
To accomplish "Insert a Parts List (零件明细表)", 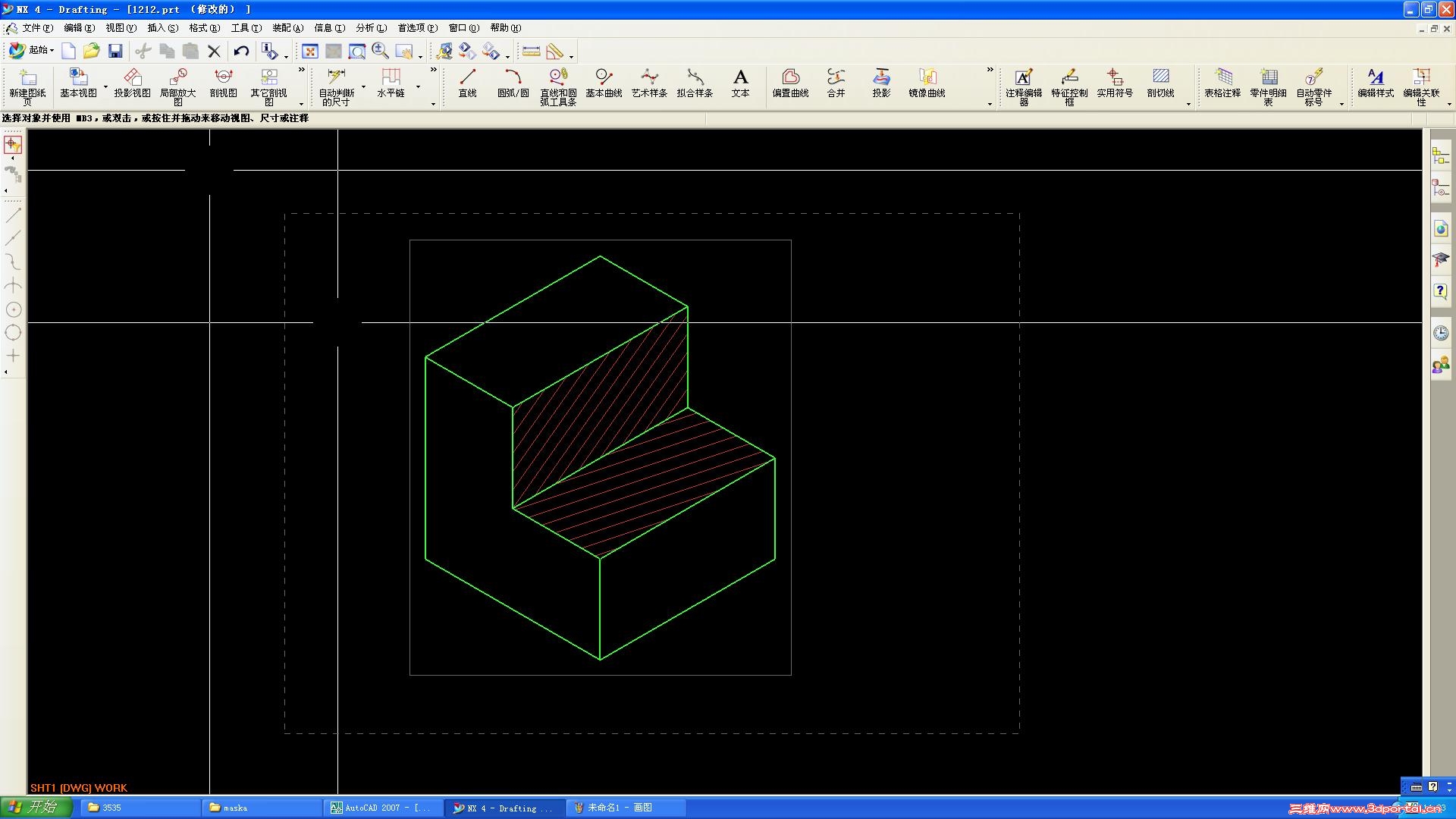I will tap(1268, 86).
